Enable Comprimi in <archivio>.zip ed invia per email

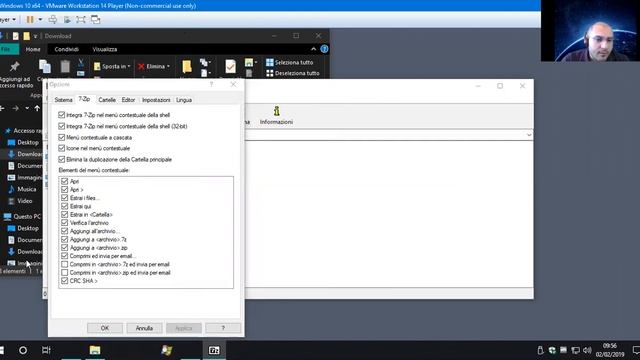(64, 272)
